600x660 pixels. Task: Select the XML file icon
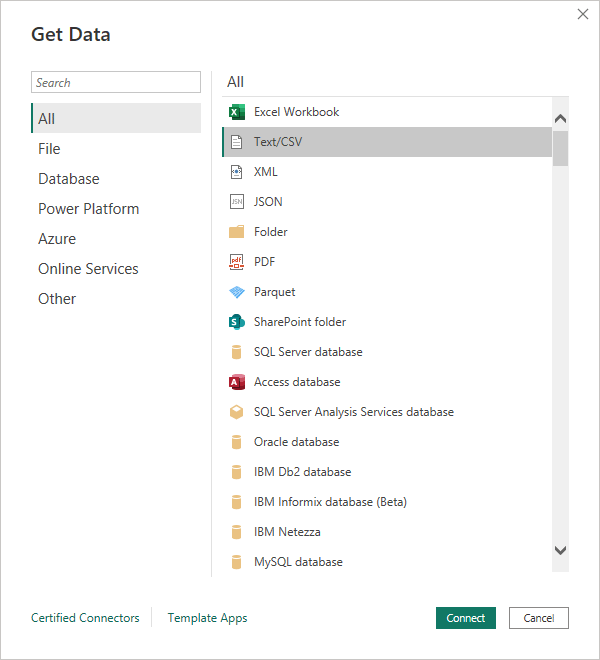point(237,172)
